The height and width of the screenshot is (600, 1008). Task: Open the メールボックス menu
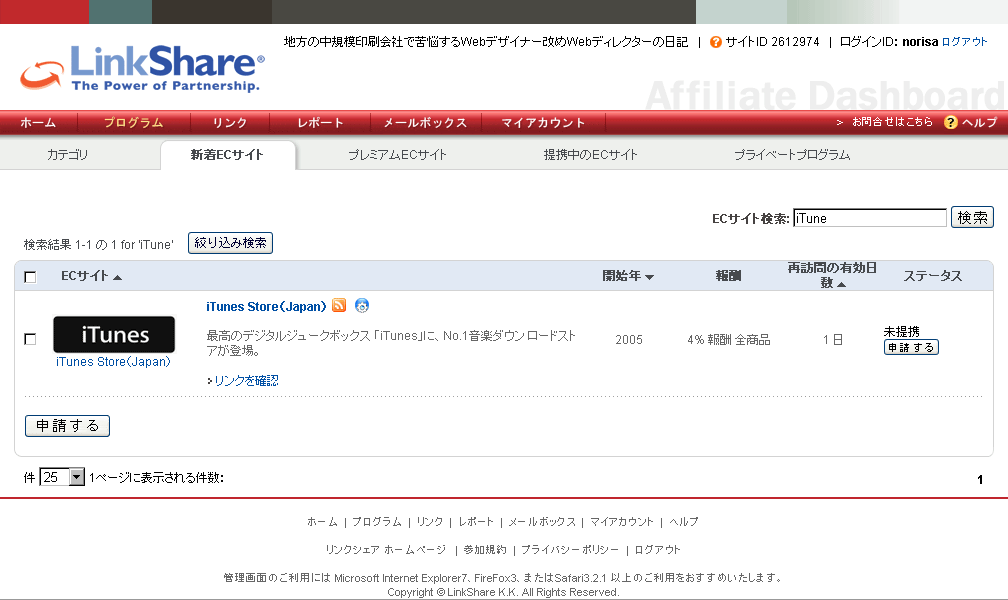[425, 123]
